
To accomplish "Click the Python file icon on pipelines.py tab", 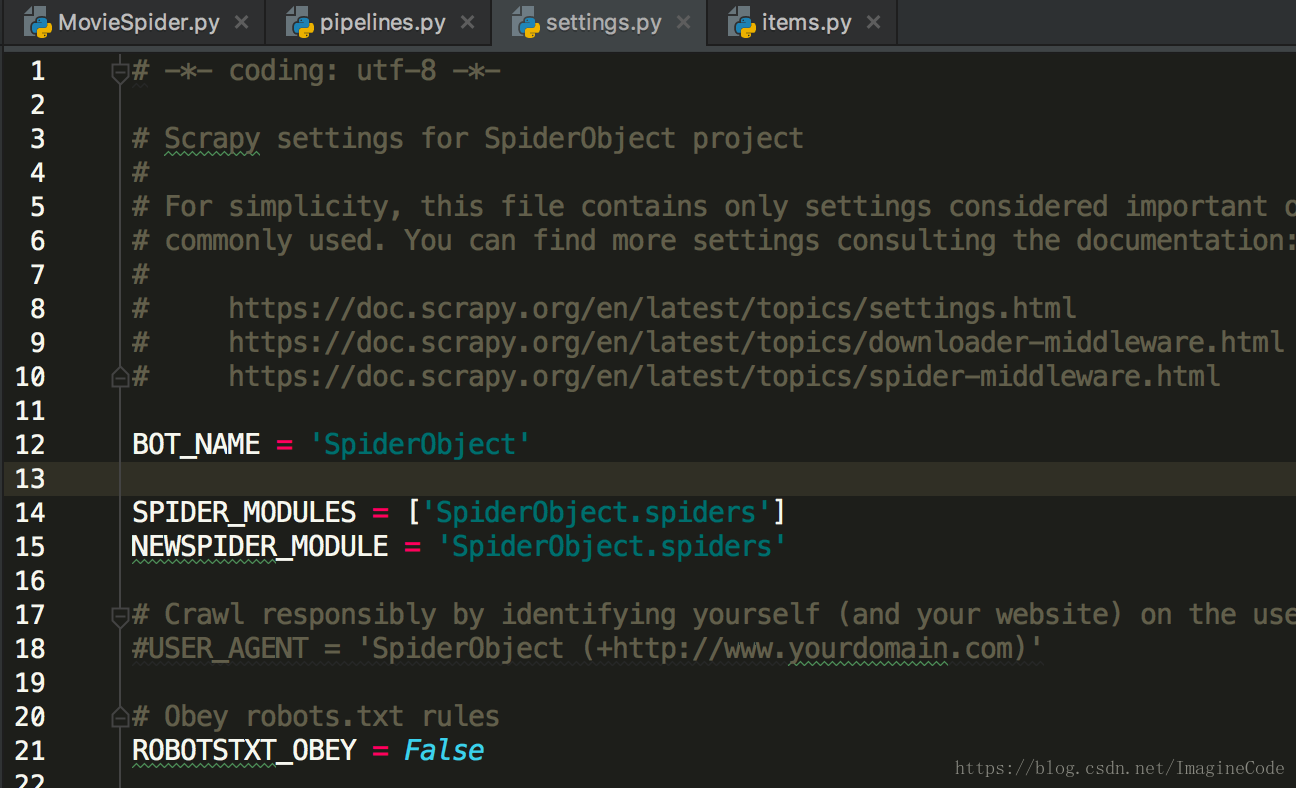I will coord(300,22).
